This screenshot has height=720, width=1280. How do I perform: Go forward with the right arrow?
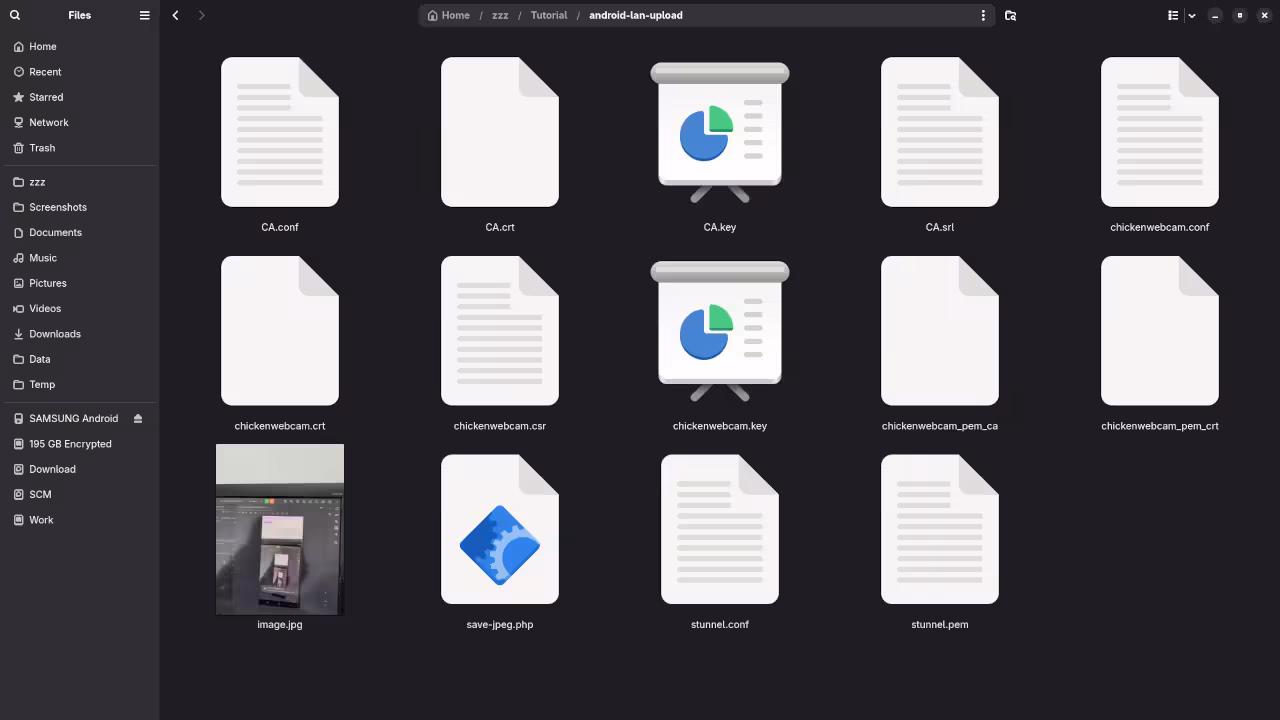click(201, 15)
